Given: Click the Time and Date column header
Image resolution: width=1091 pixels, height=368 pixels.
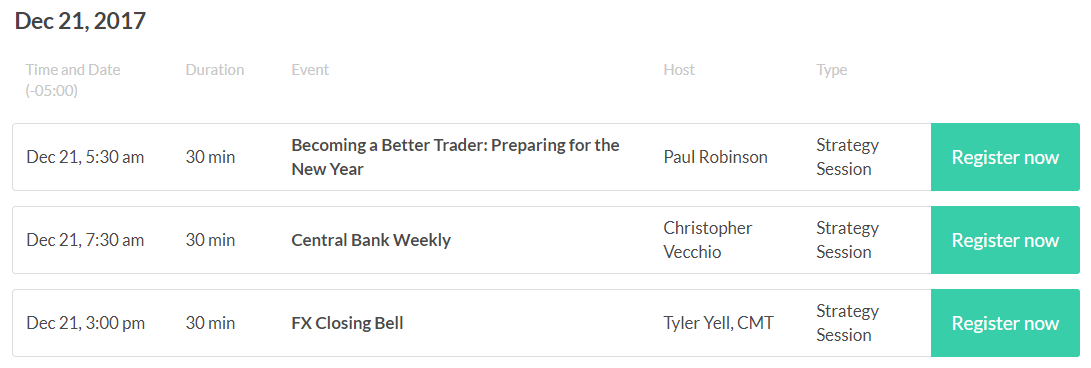Looking at the screenshot, I should (x=73, y=80).
